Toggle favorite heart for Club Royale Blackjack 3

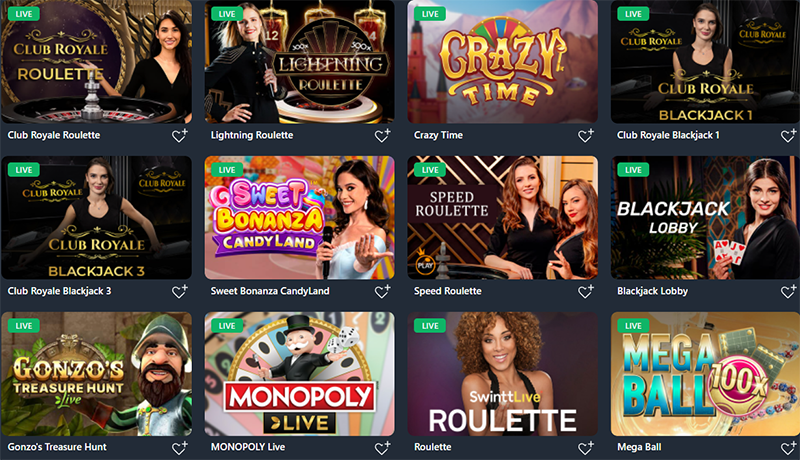point(179,292)
